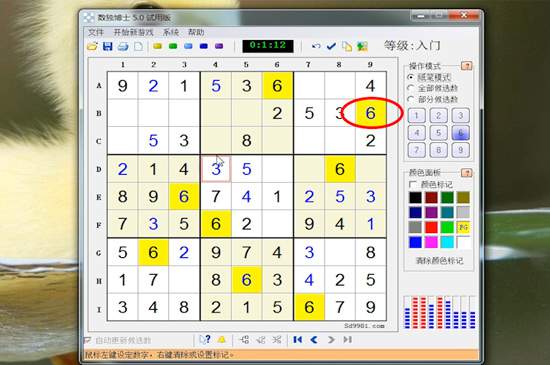Click the third gray cross-arrows icon in bottom toolbar

click(x=277, y=339)
